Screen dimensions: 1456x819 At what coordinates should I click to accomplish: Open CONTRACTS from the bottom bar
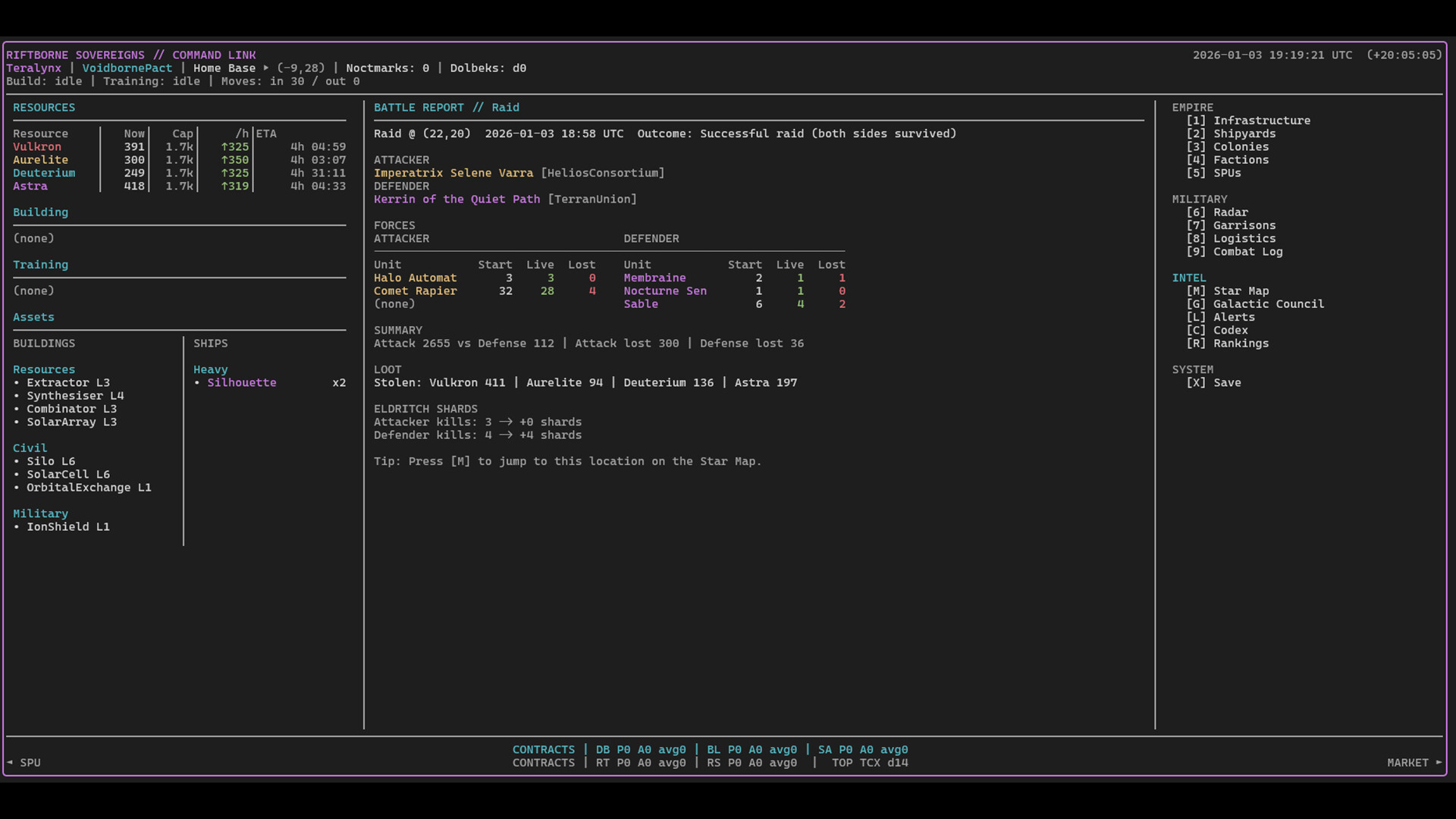(544, 749)
